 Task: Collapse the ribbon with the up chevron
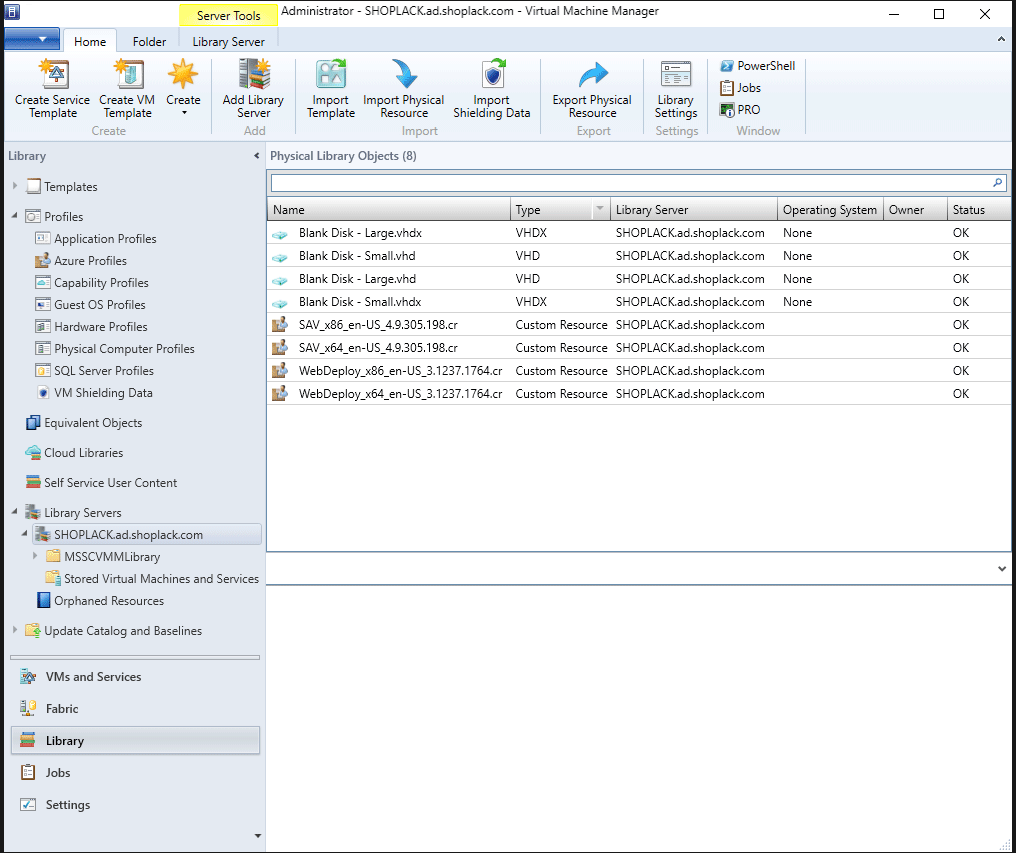[1002, 40]
